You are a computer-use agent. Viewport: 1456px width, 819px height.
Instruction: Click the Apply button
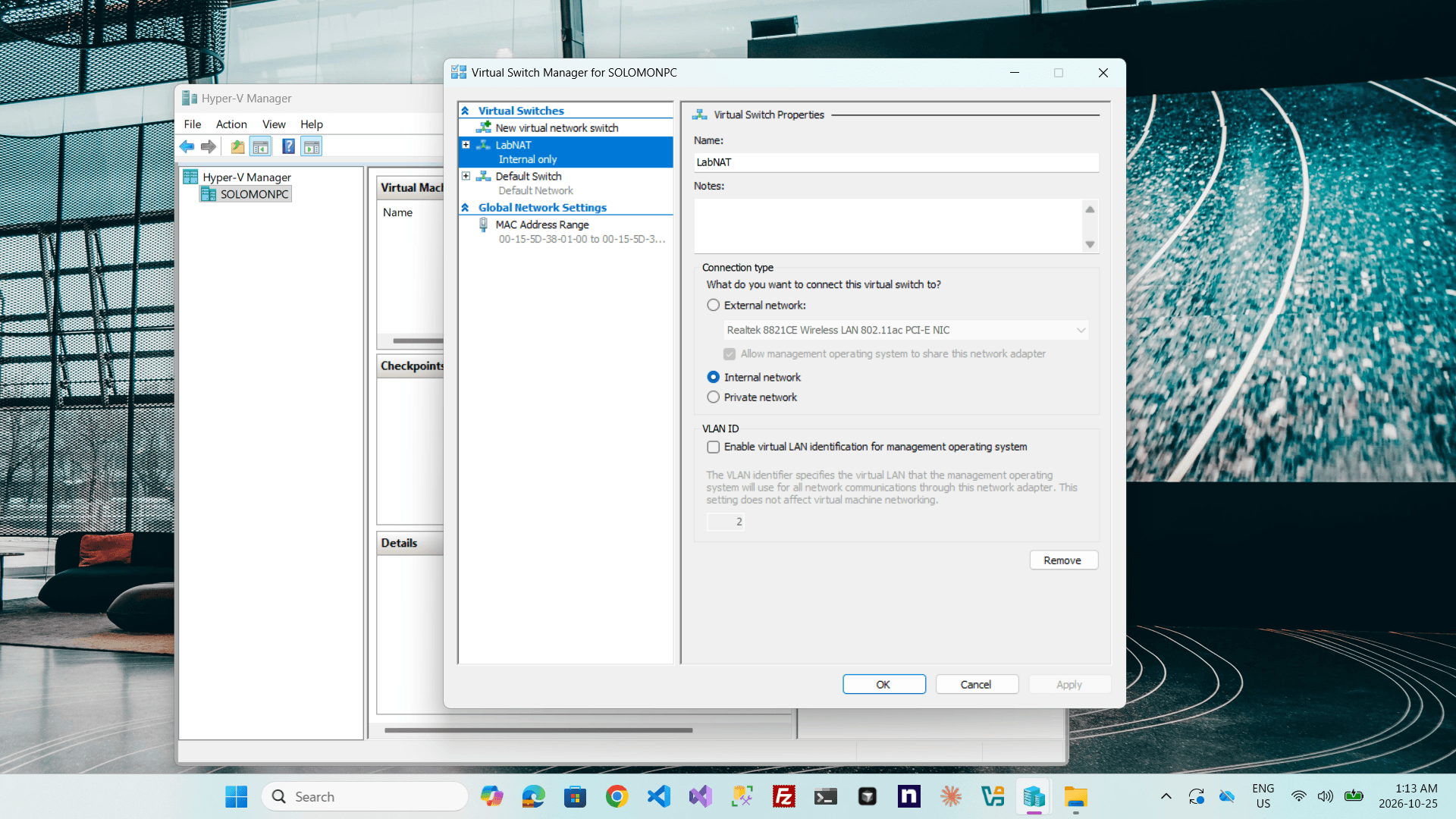[1069, 684]
